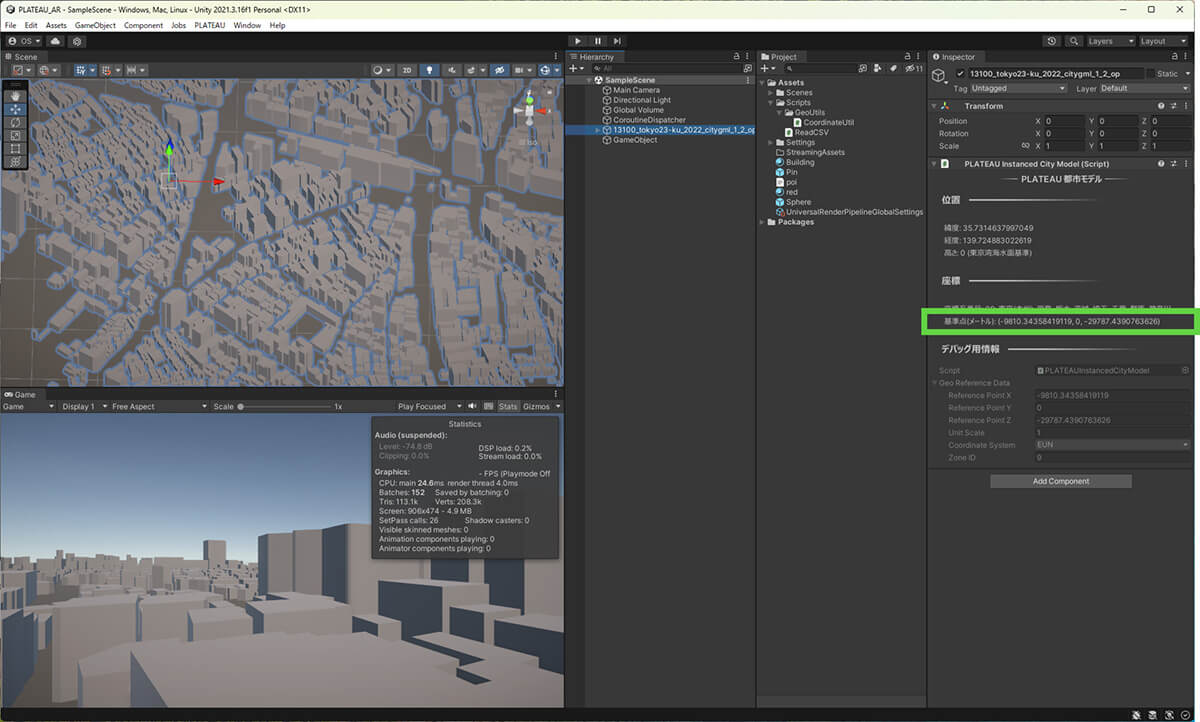Open Help icon on PLATEAU Instanced City Model
The width and height of the screenshot is (1200, 722).
pos(1161,164)
